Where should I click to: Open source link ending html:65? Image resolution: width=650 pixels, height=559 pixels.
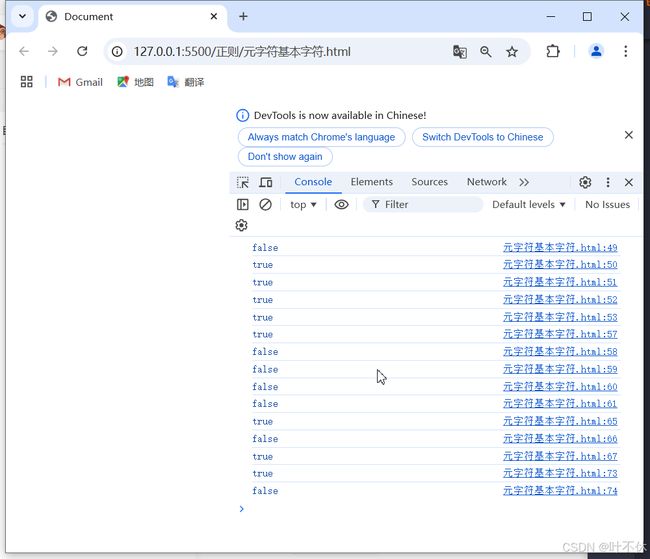(560, 422)
